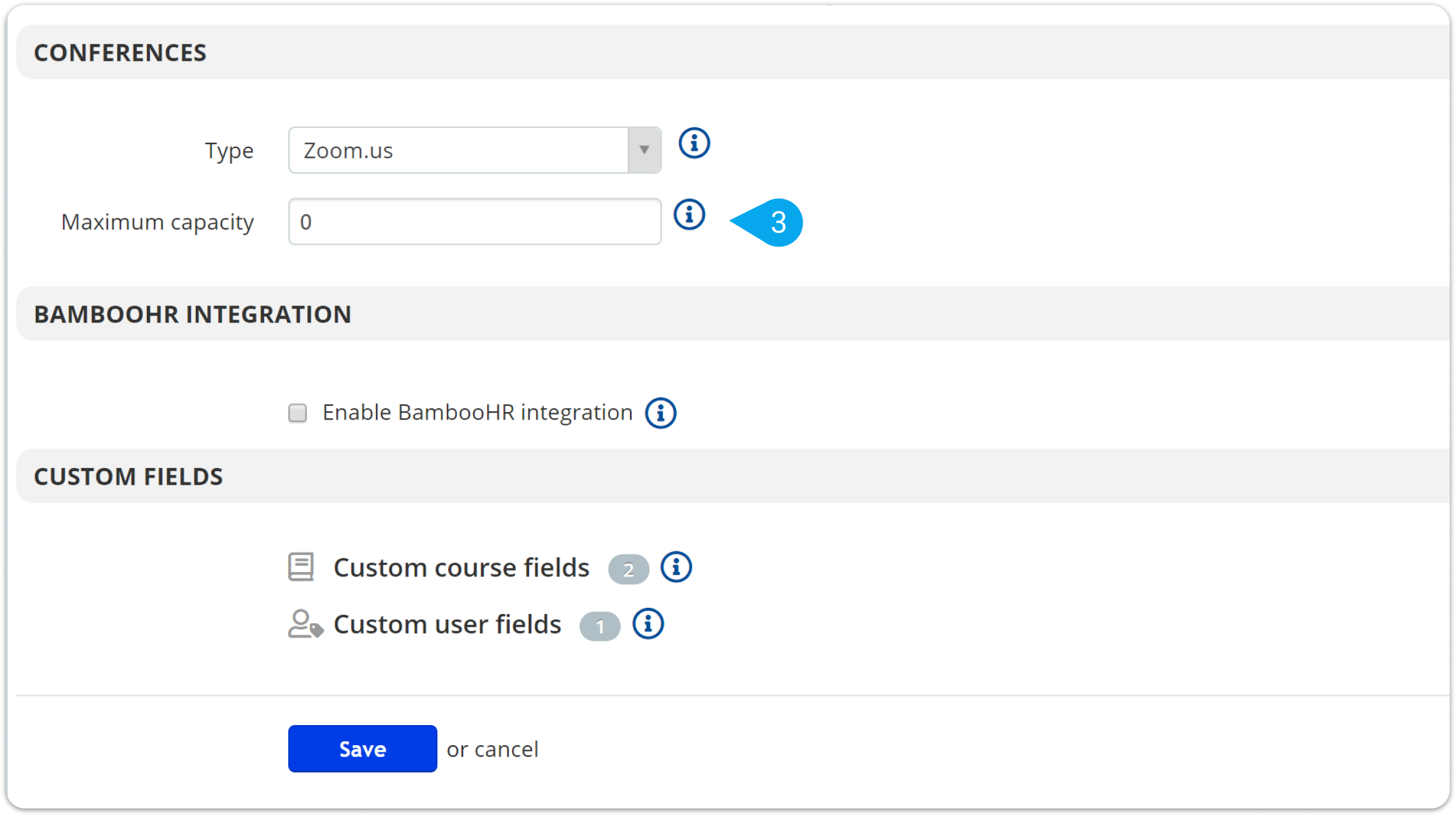Click the course book icon
The width and height of the screenshot is (1456, 816).
[x=301, y=567]
